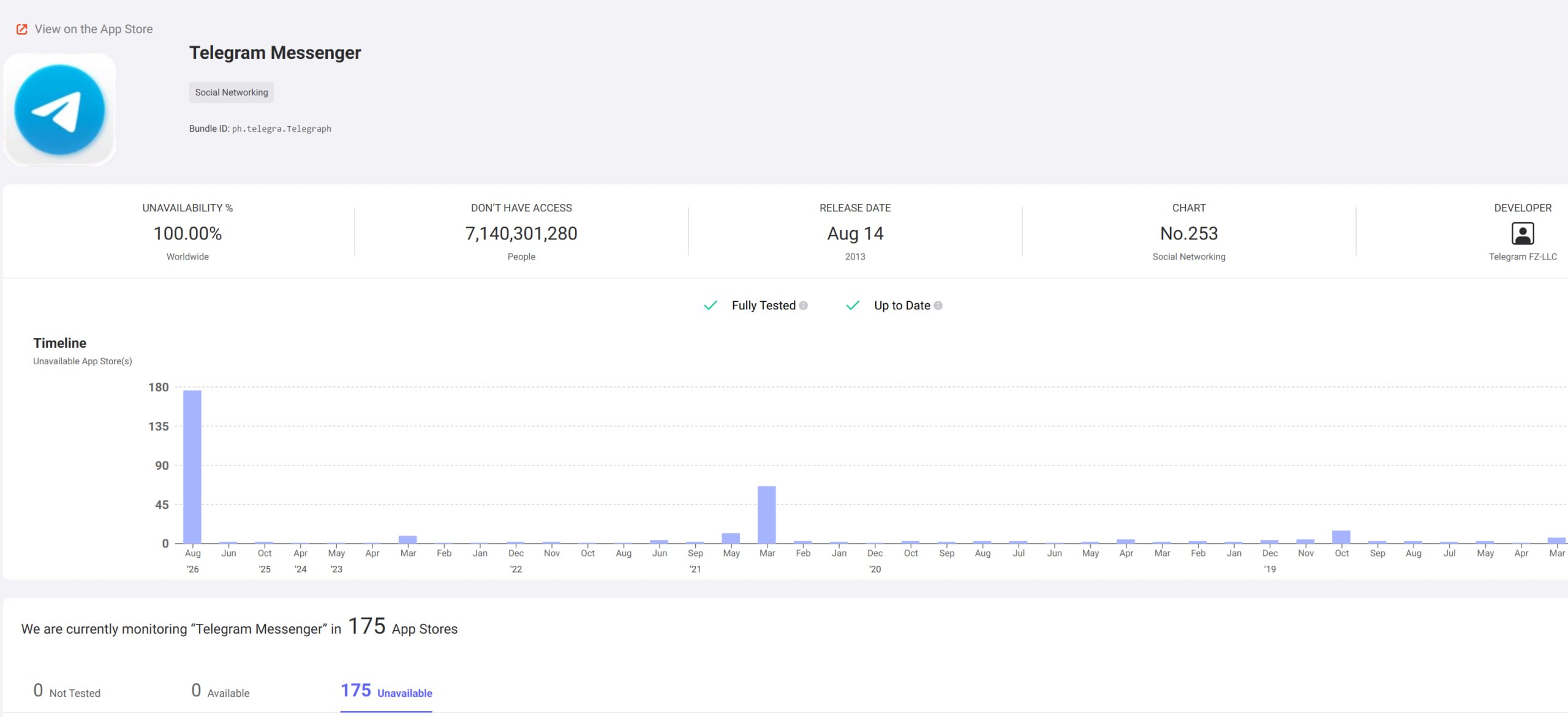1568x717 pixels.
Task: Click the 7,140,301,280 people figure
Action: [x=521, y=234]
